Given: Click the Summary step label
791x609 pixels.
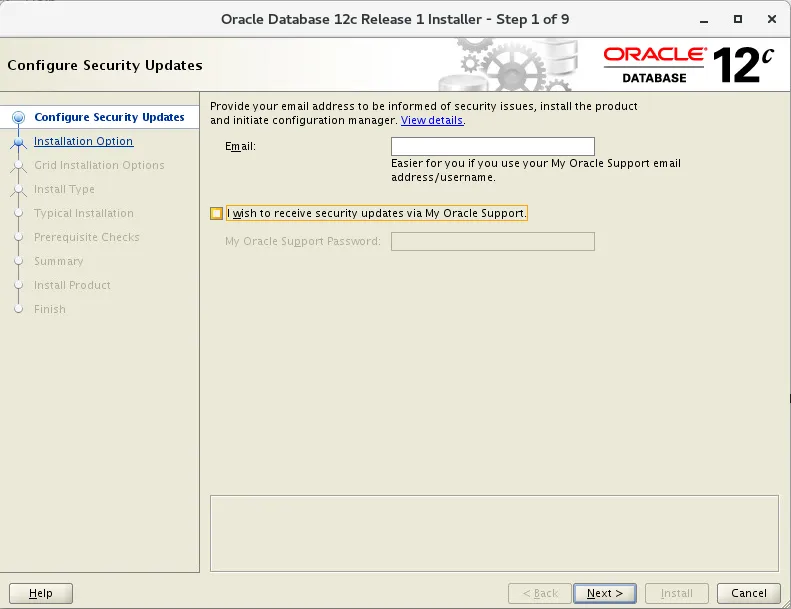Looking at the screenshot, I should 59,261.
